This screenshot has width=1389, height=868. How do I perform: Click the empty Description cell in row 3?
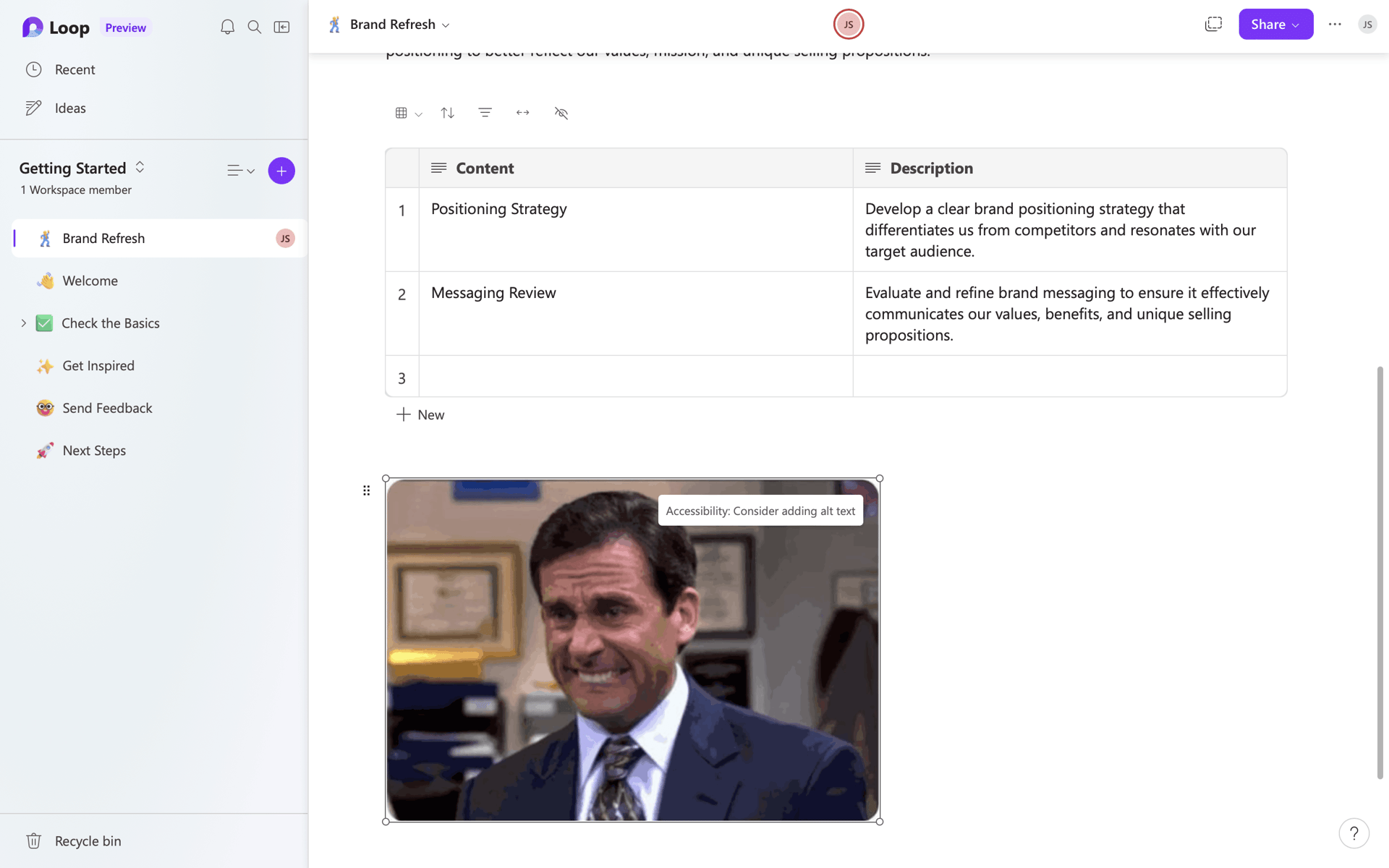[x=1069, y=376]
